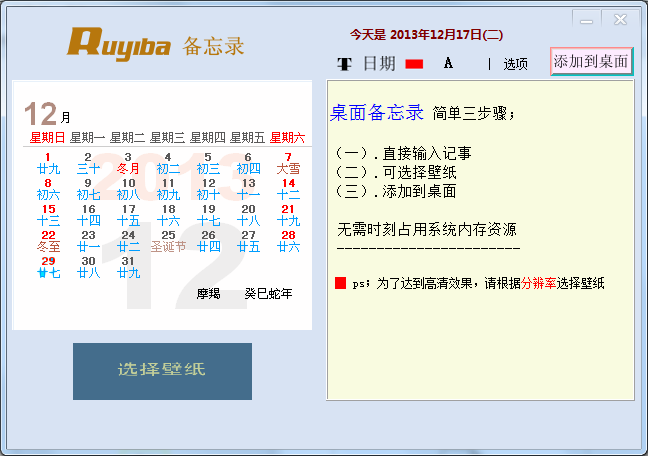Minimize the Ruyiba memo window

(586, 19)
